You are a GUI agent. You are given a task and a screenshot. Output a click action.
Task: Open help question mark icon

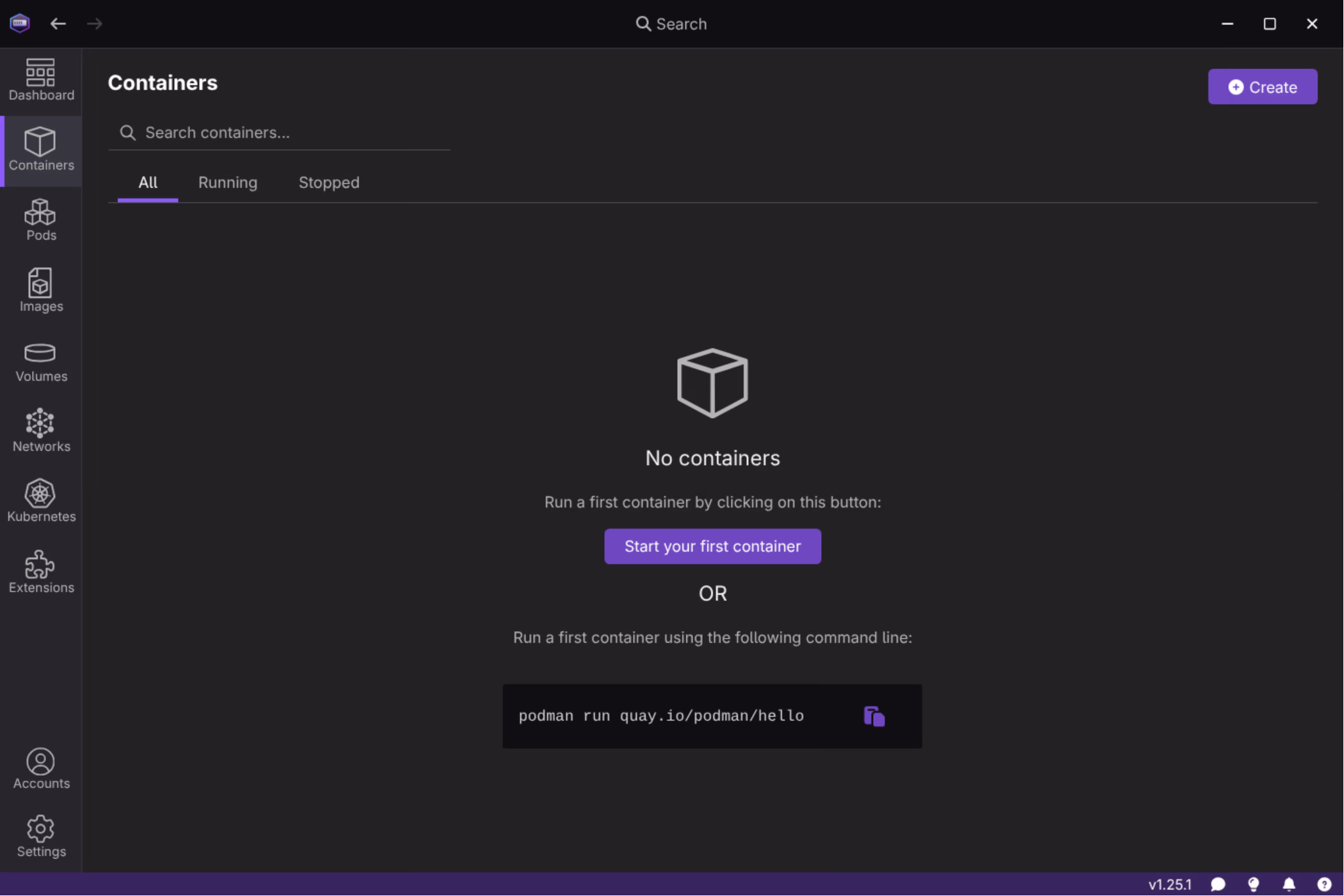pyautogui.click(x=1324, y=884)
